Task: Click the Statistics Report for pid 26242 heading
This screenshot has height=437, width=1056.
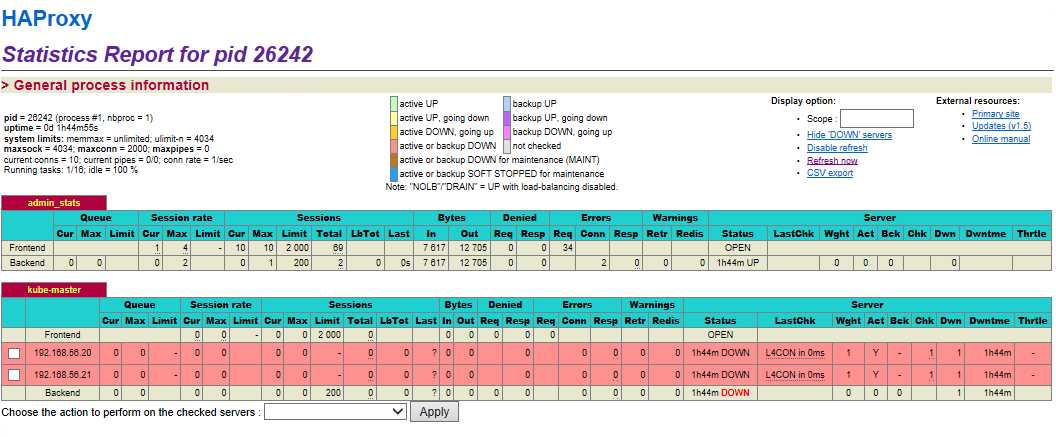Action: (158, 55)
